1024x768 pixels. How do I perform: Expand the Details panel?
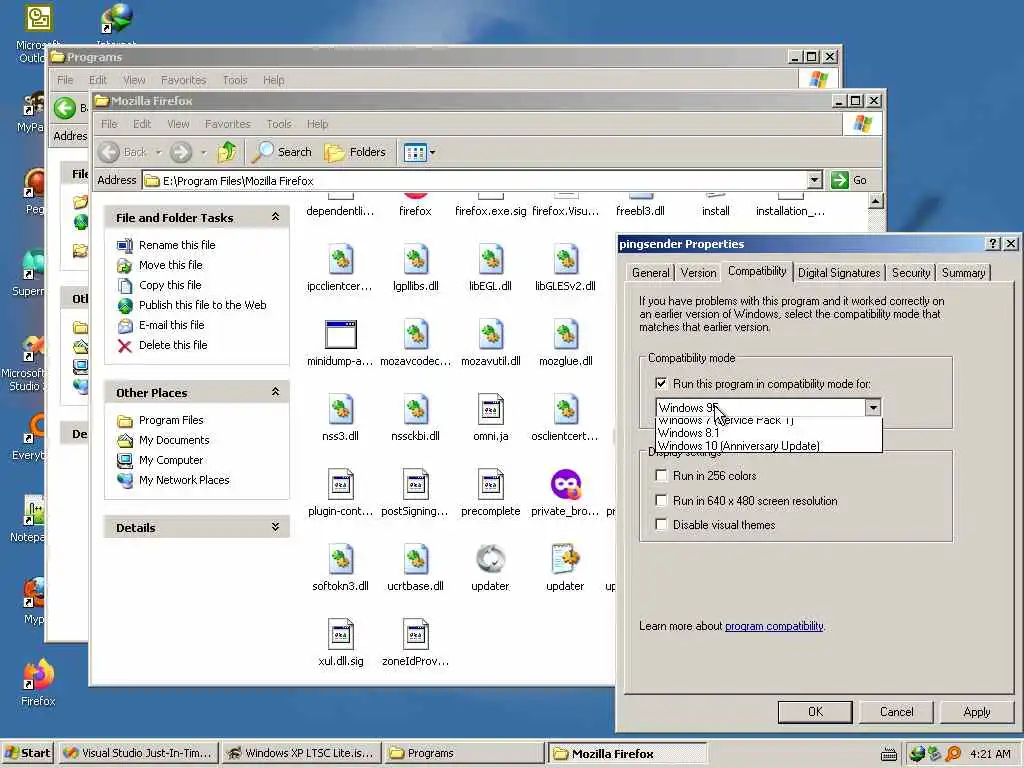[x=276, y=527]
